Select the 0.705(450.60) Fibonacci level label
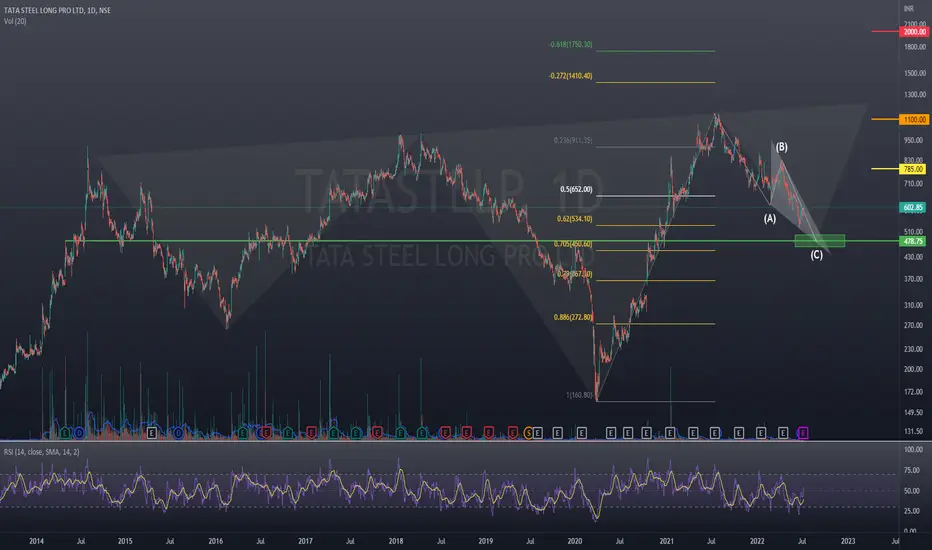 (x=573, y=244)
